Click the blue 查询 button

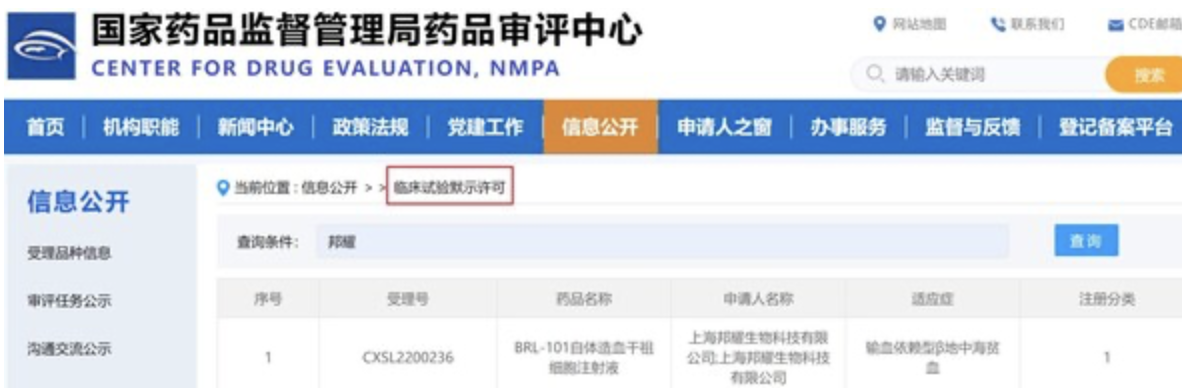[x=1086, y=240]
